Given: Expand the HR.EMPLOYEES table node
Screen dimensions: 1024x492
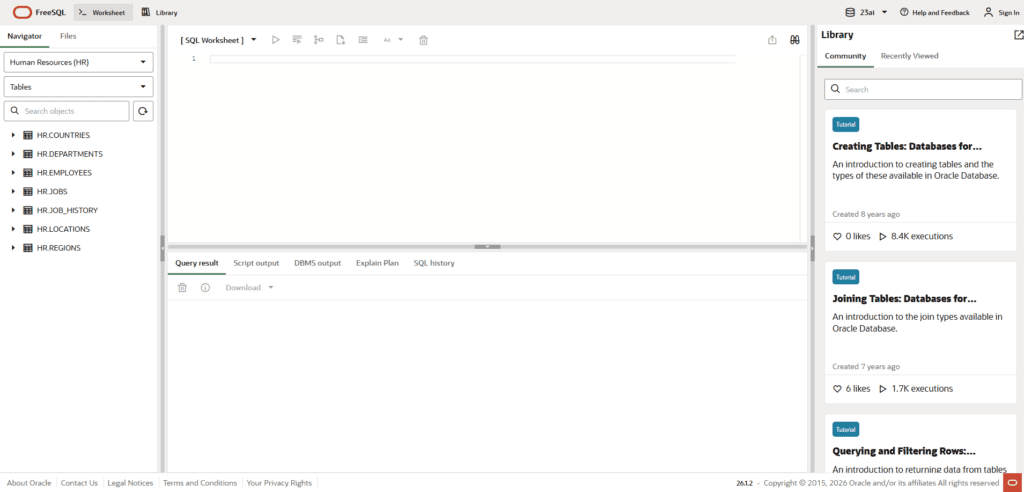Looking at the screenshot, I should pos(13,173).
